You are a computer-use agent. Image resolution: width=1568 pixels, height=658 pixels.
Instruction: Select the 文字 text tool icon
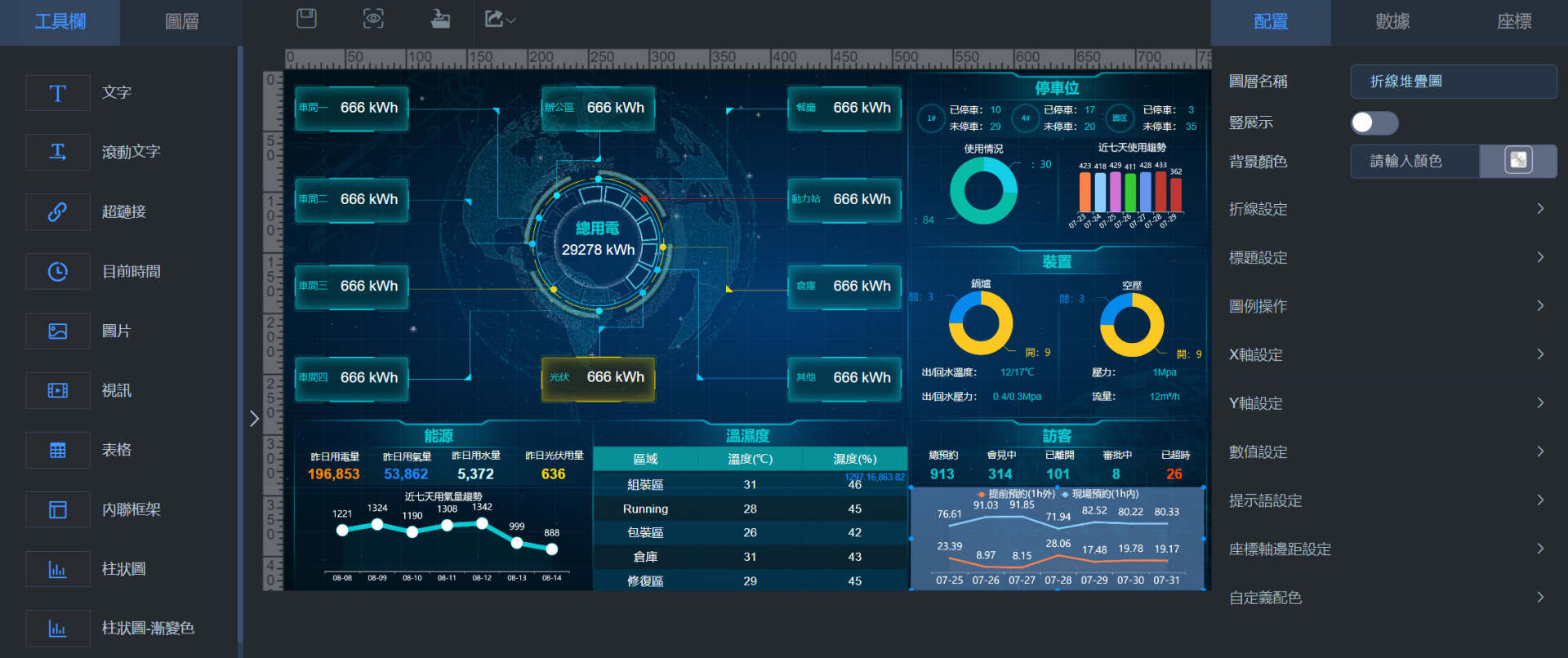point(58,93)
